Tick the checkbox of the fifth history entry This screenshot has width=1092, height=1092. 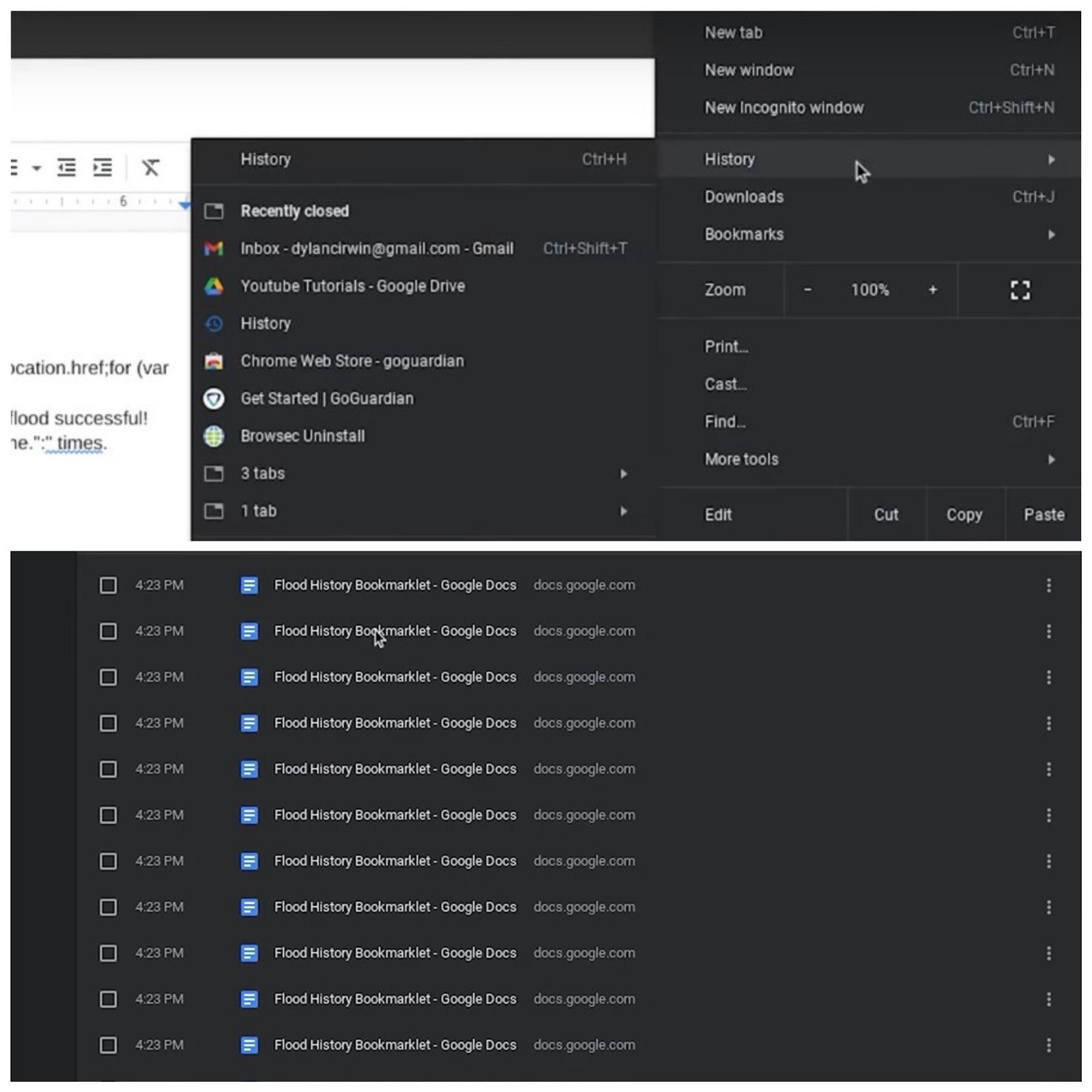tap(108, 769)
